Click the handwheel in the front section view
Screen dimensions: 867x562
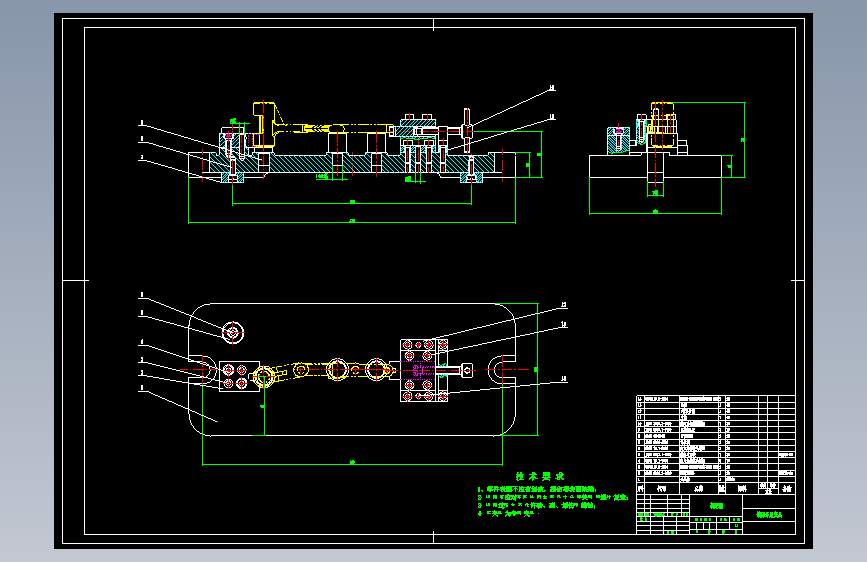[467, 131]
